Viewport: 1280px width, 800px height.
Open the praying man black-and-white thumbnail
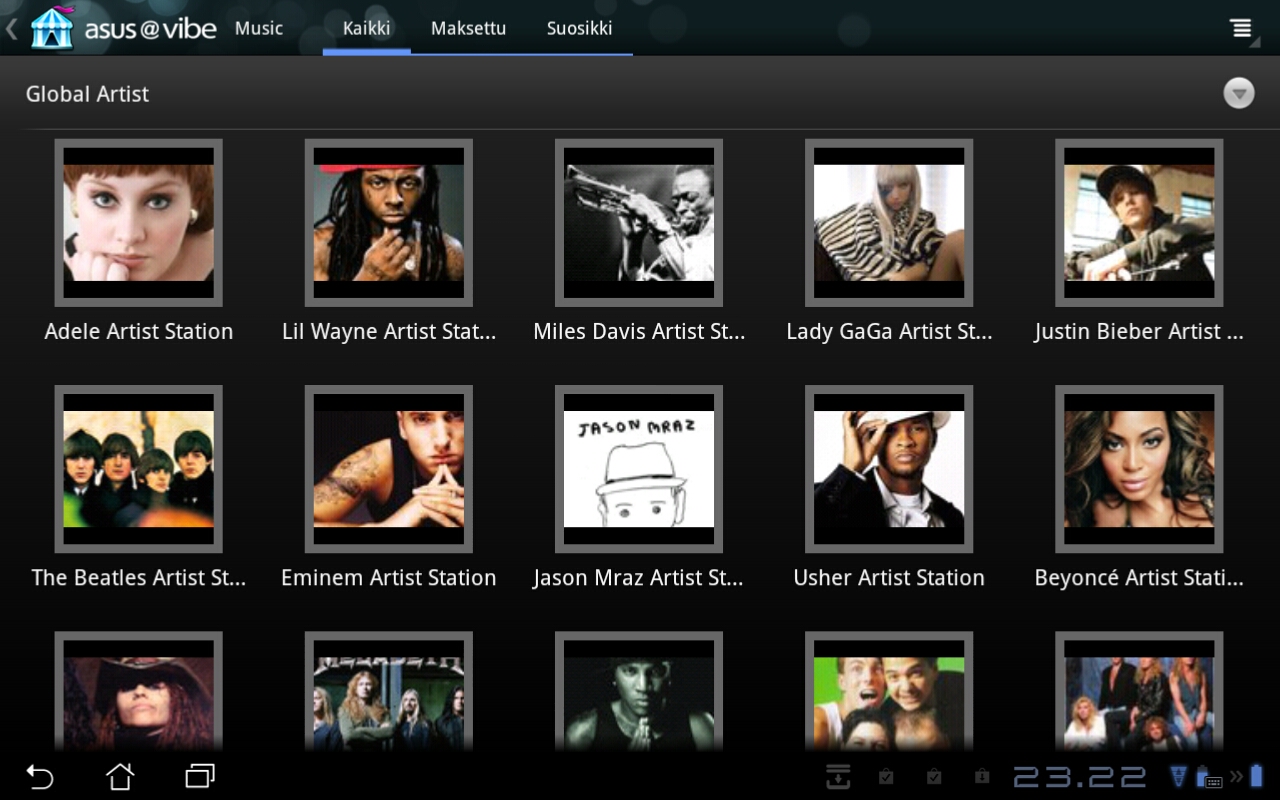tap(639, 692)
